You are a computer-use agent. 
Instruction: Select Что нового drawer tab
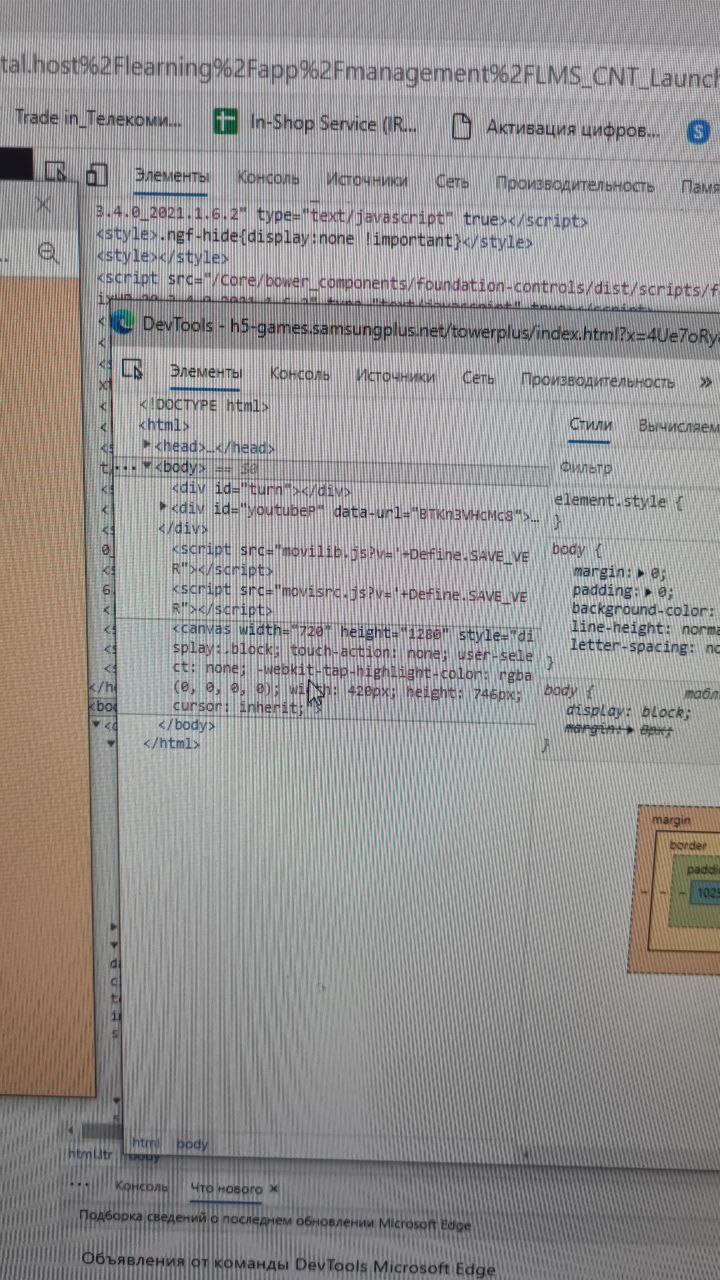pyautogui.click(x=227, y=1188)
